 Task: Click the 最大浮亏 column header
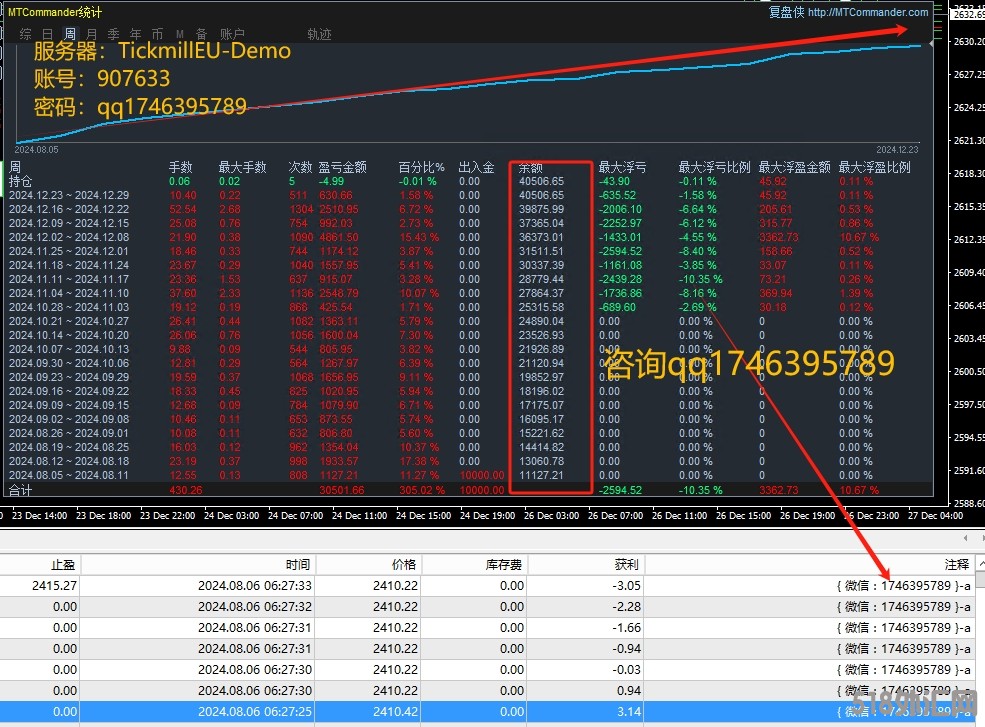(x=622, y=167)
